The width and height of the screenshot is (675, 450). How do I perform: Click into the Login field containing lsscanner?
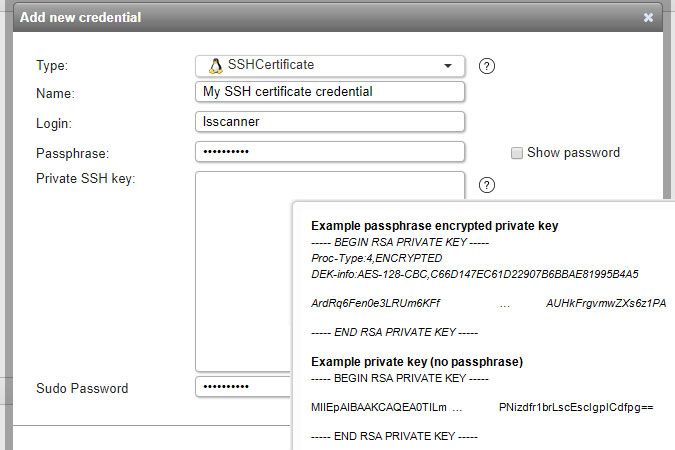(x=330, y=122)
